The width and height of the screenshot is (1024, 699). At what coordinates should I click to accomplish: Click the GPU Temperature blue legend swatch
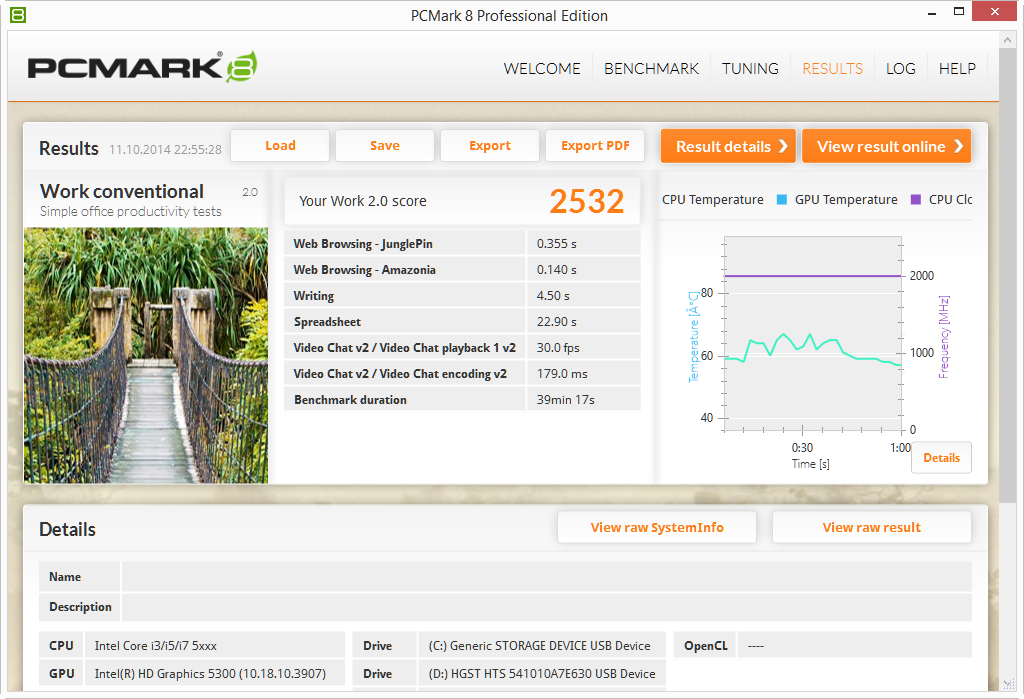pos(782,199)
